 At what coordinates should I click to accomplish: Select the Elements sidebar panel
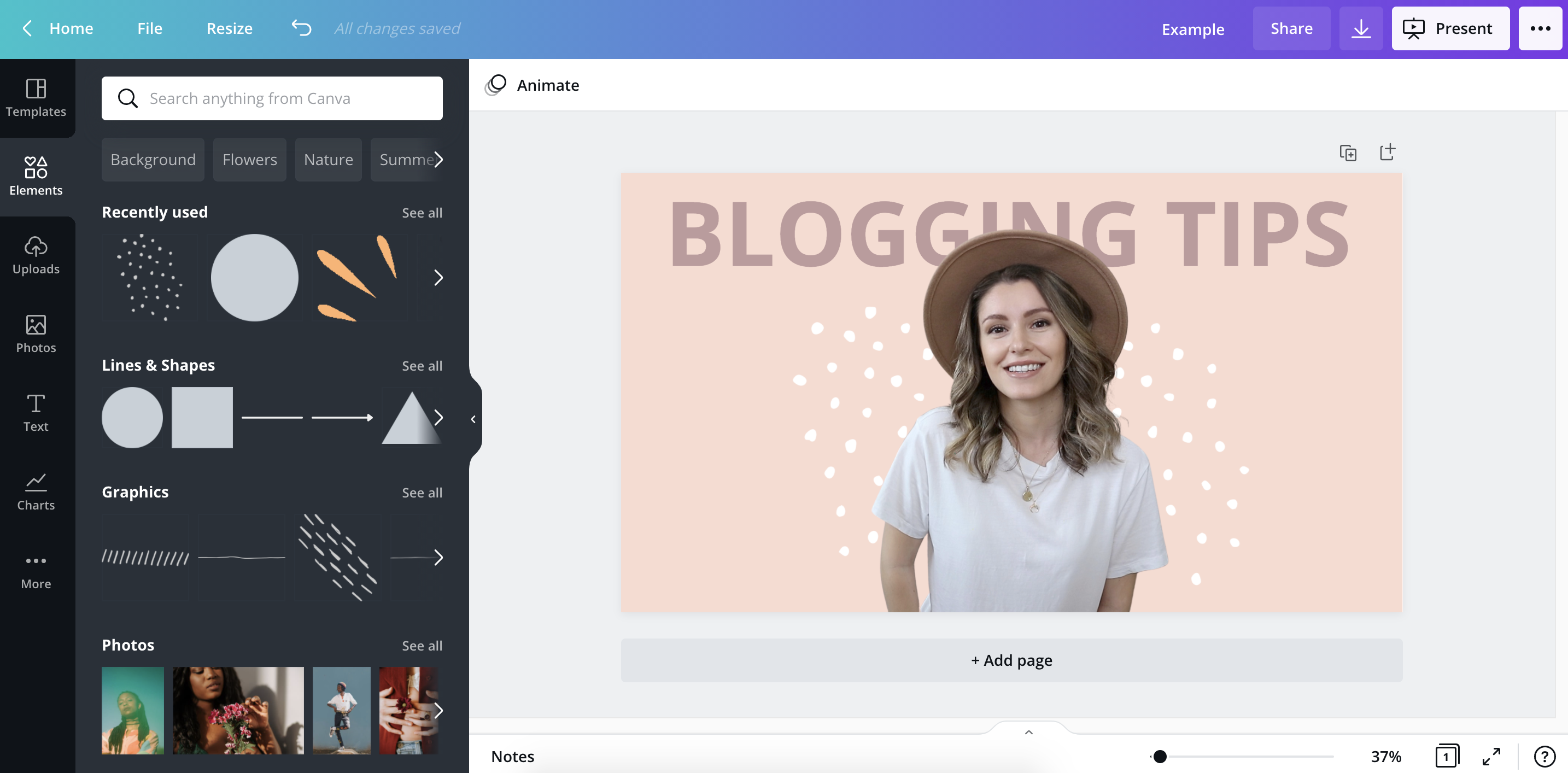click(36, 177)
